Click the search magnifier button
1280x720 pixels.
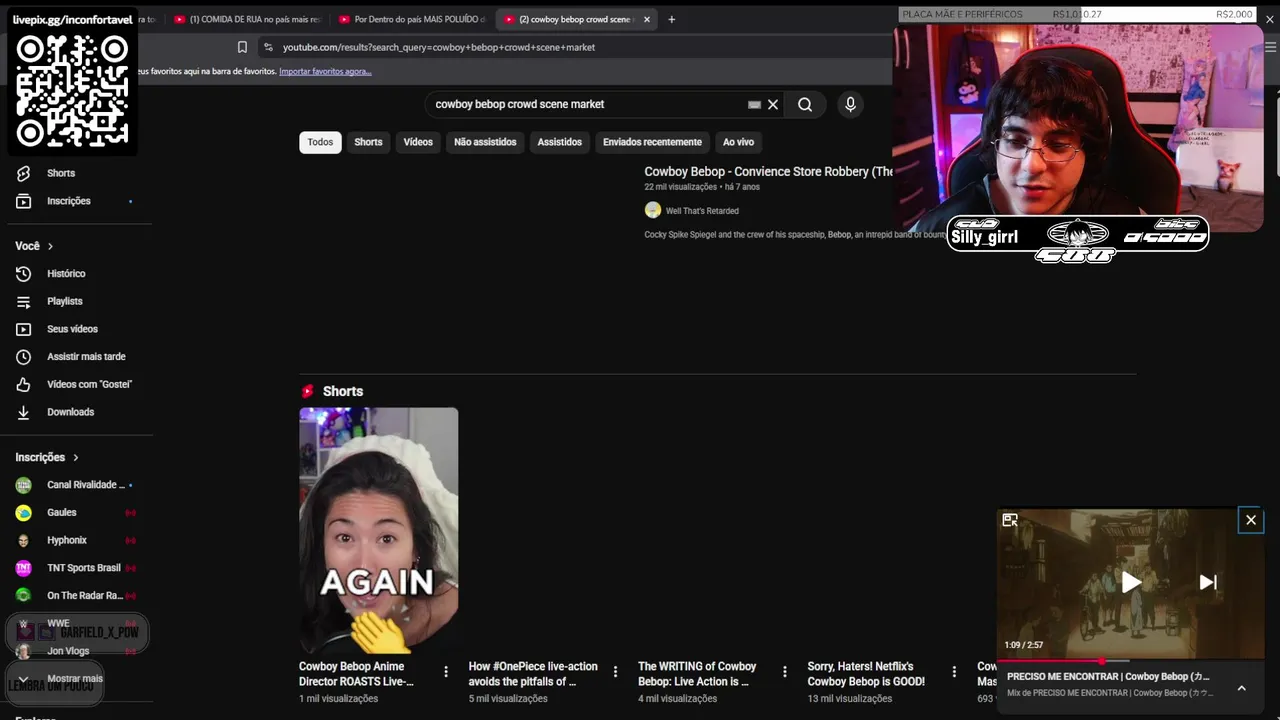[805, 104]
